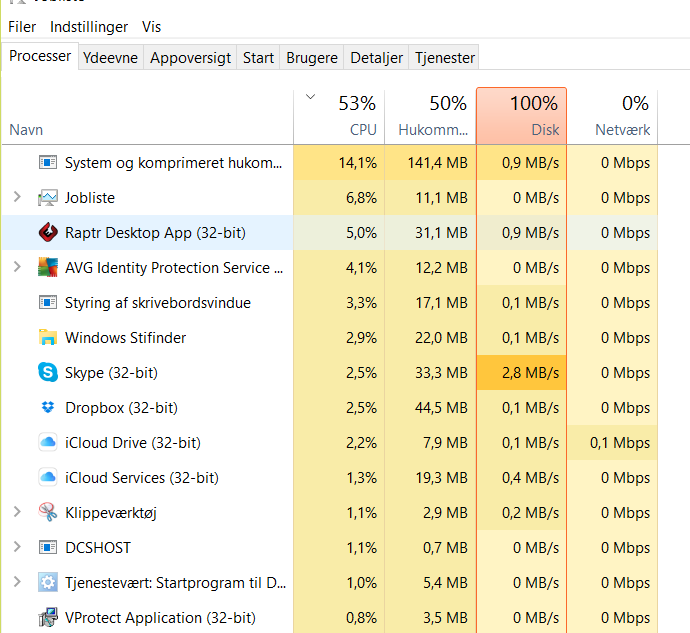Open the Detaljer tab
Screen dimensions: 690x633
coord(375,58)
